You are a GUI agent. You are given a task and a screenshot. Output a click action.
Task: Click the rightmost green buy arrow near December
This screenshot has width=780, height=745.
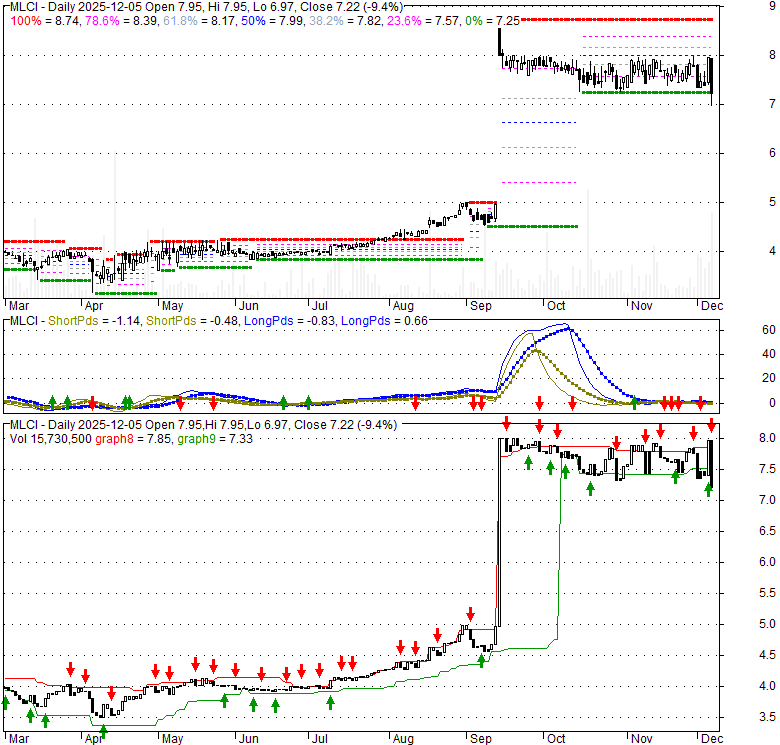coord(709,489)
